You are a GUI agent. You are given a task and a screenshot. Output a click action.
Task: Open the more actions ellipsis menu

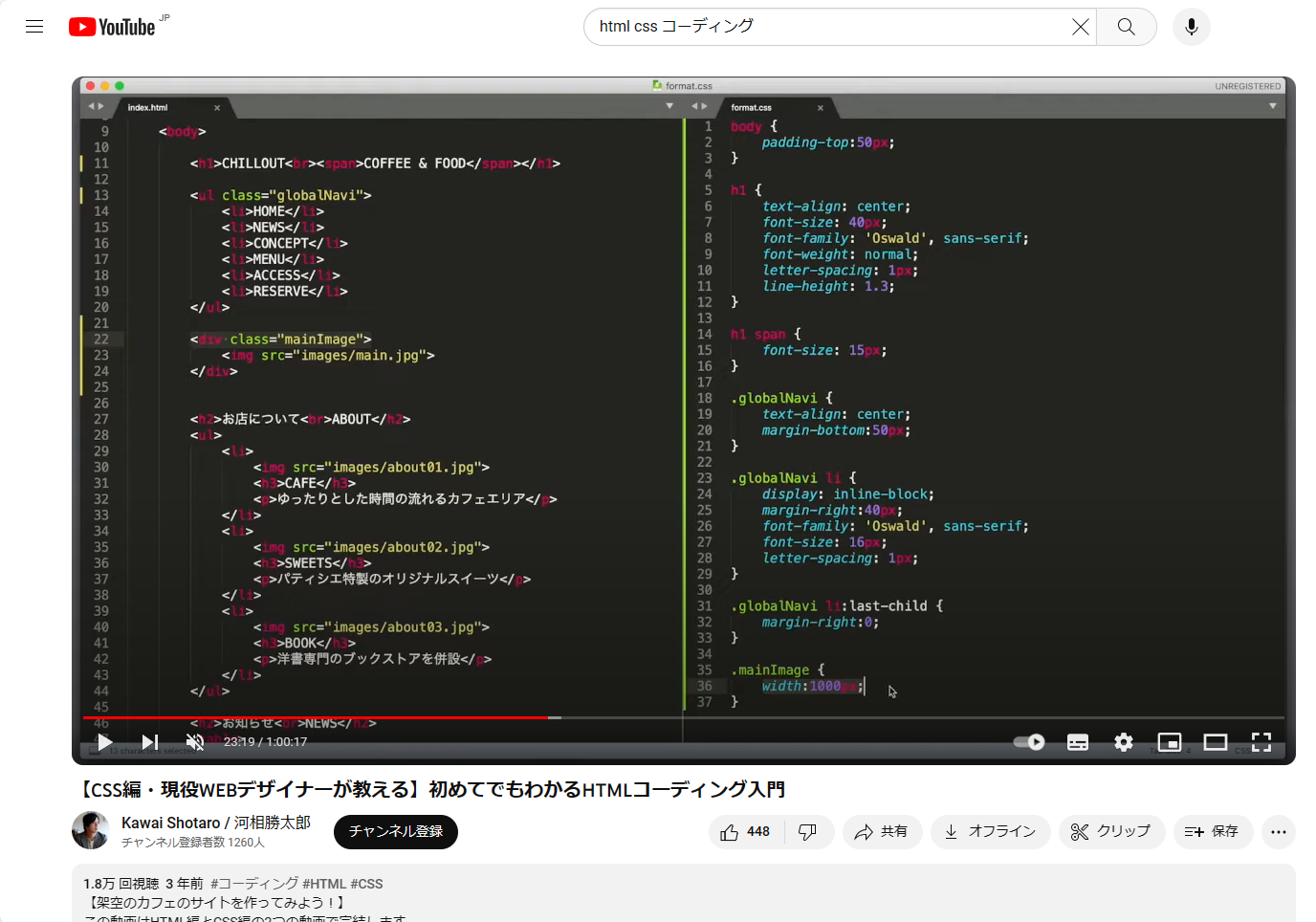[x=1278, y=831]
